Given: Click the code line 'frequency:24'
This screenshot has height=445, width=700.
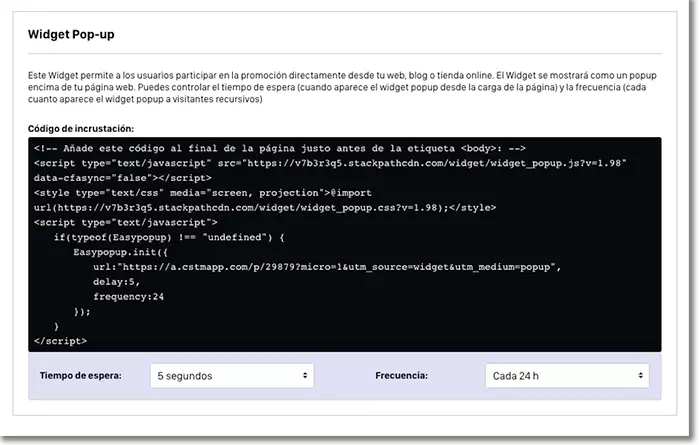Looking at the screenshot, I should (129, 296).
